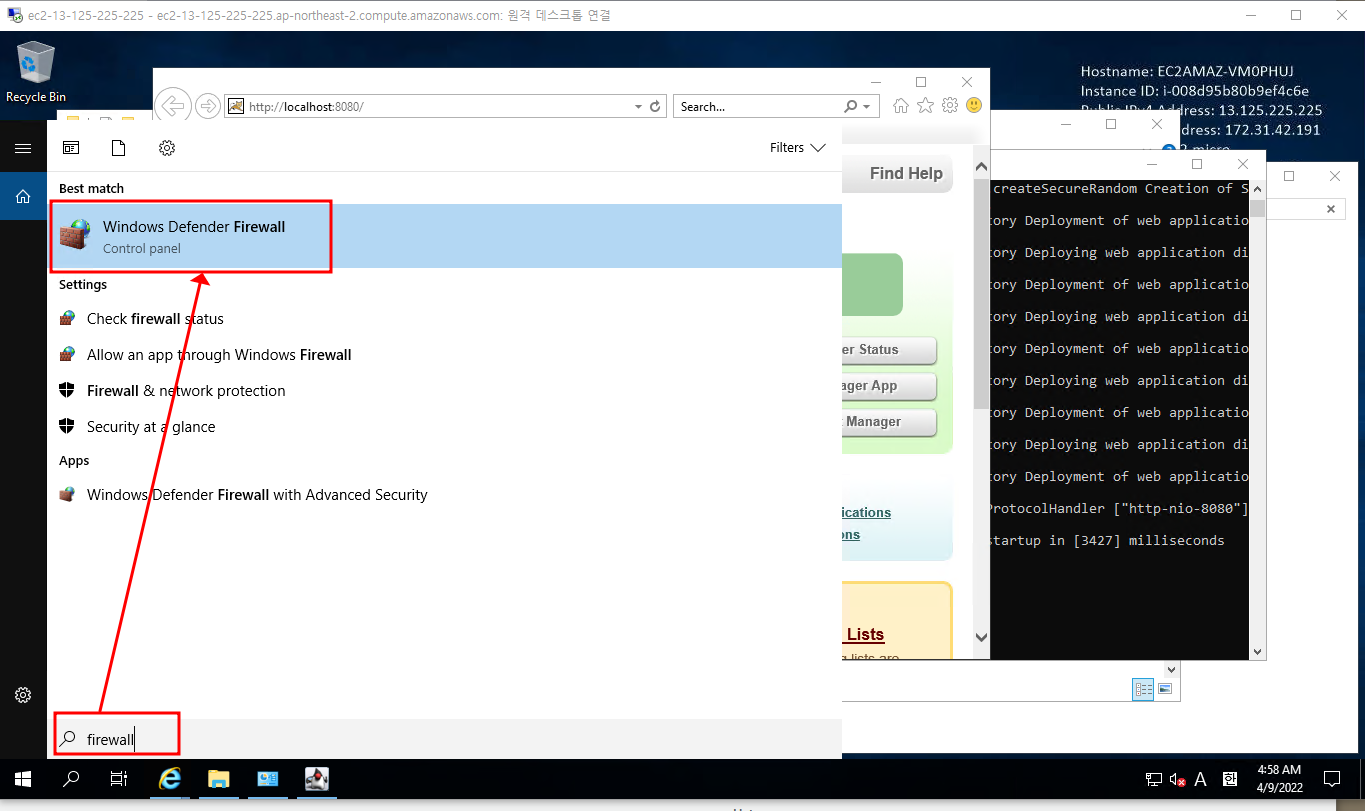Click the IE Home icon
Viewport: 1365px width, 811px height.
901,106
